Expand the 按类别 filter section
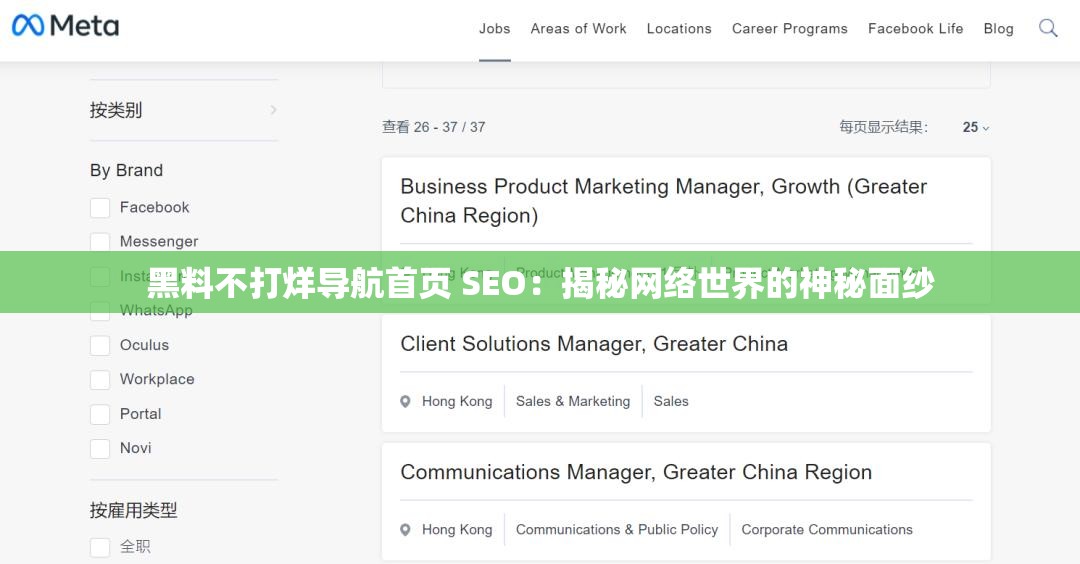 pyautogui.click(x=184, y=110)
